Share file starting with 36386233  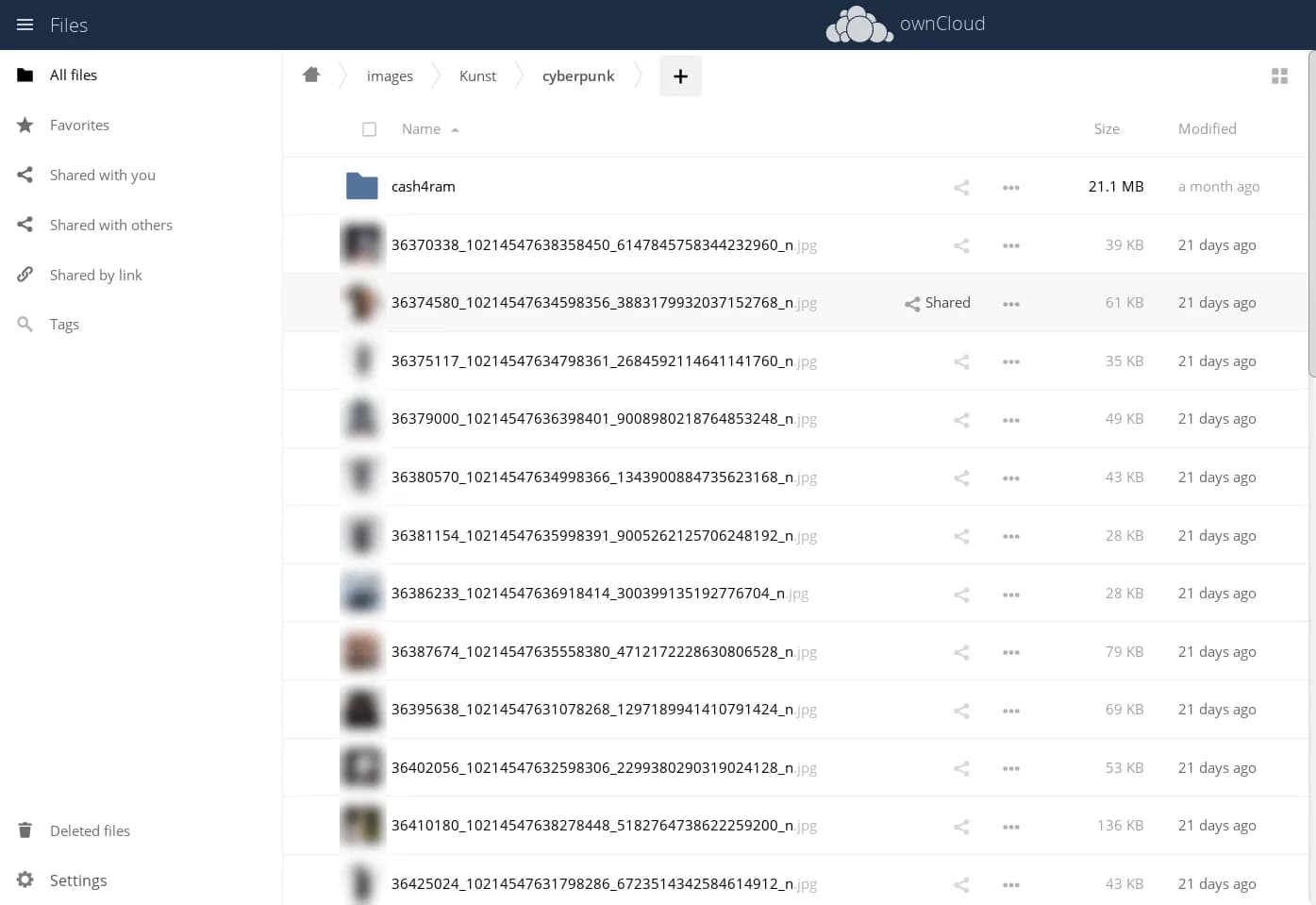coord(961,595)
